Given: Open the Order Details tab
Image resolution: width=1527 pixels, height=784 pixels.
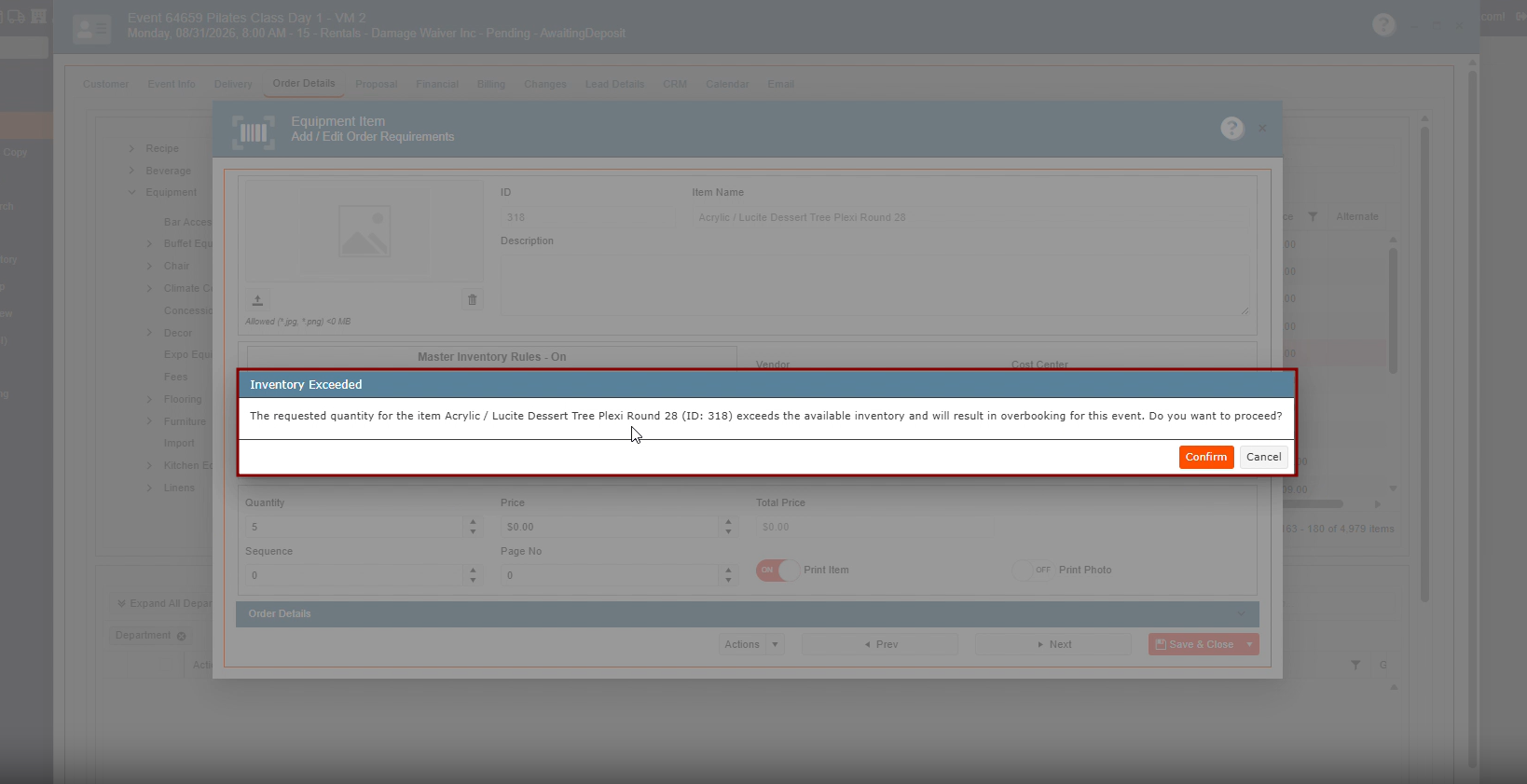Looking at the screenshot, I should (304, 83).
